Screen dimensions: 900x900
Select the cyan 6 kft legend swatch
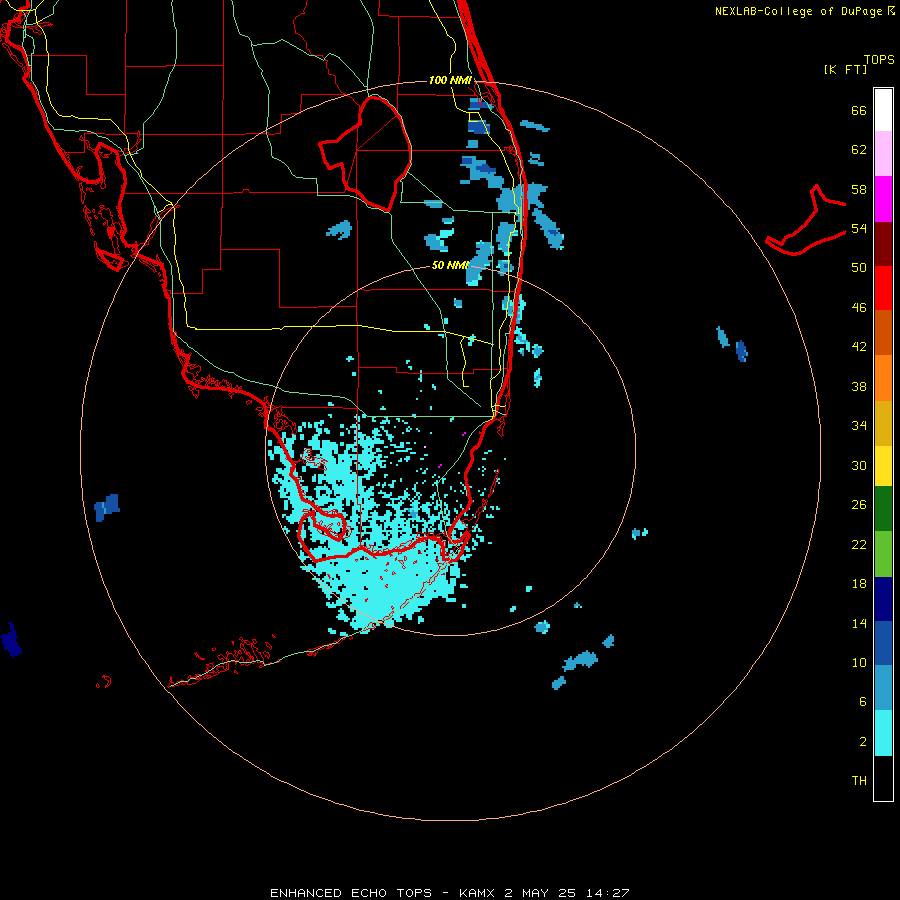click(883, 733)
